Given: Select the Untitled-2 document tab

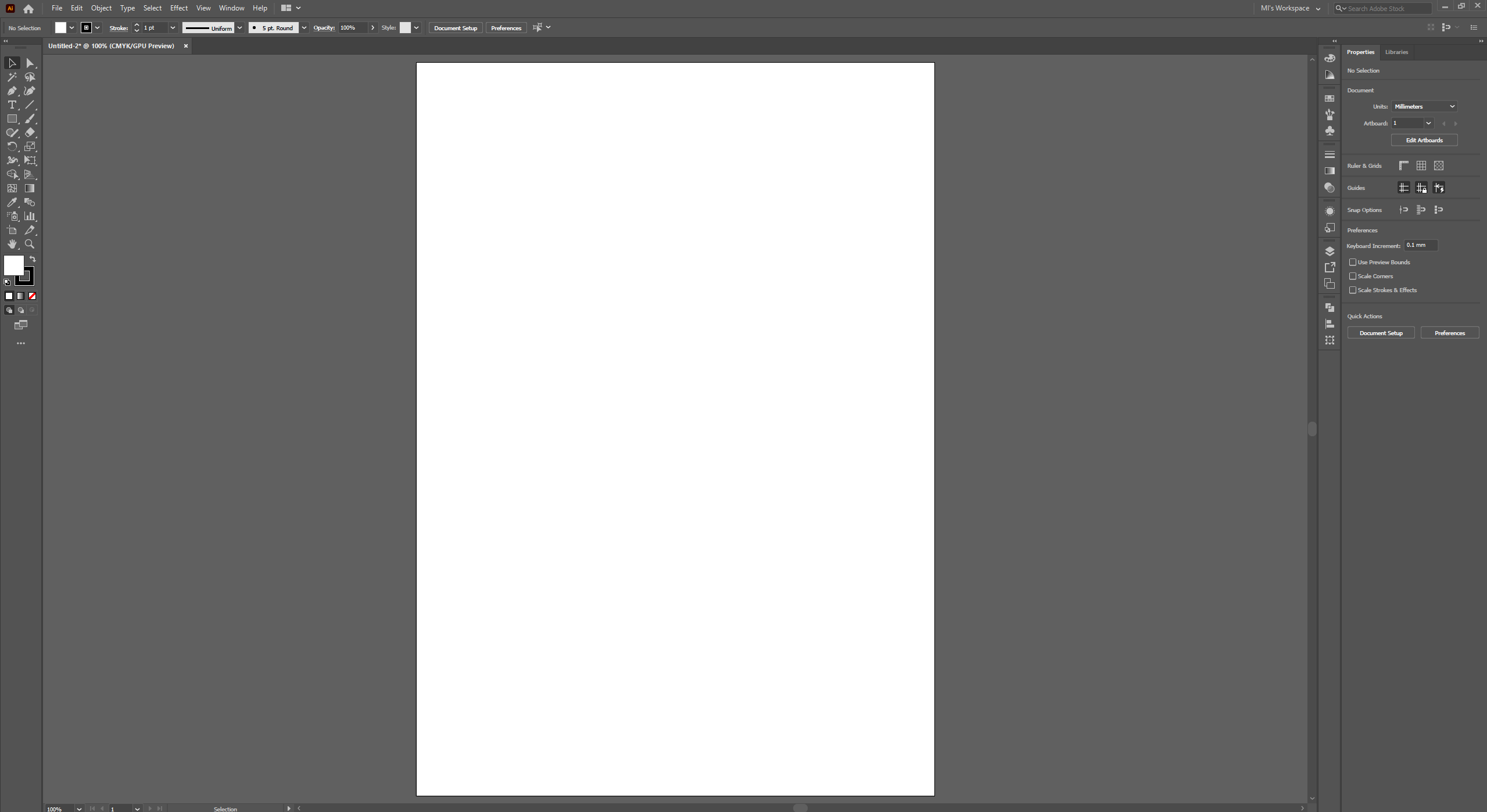Looking at the screenshot, I should 111,46.
